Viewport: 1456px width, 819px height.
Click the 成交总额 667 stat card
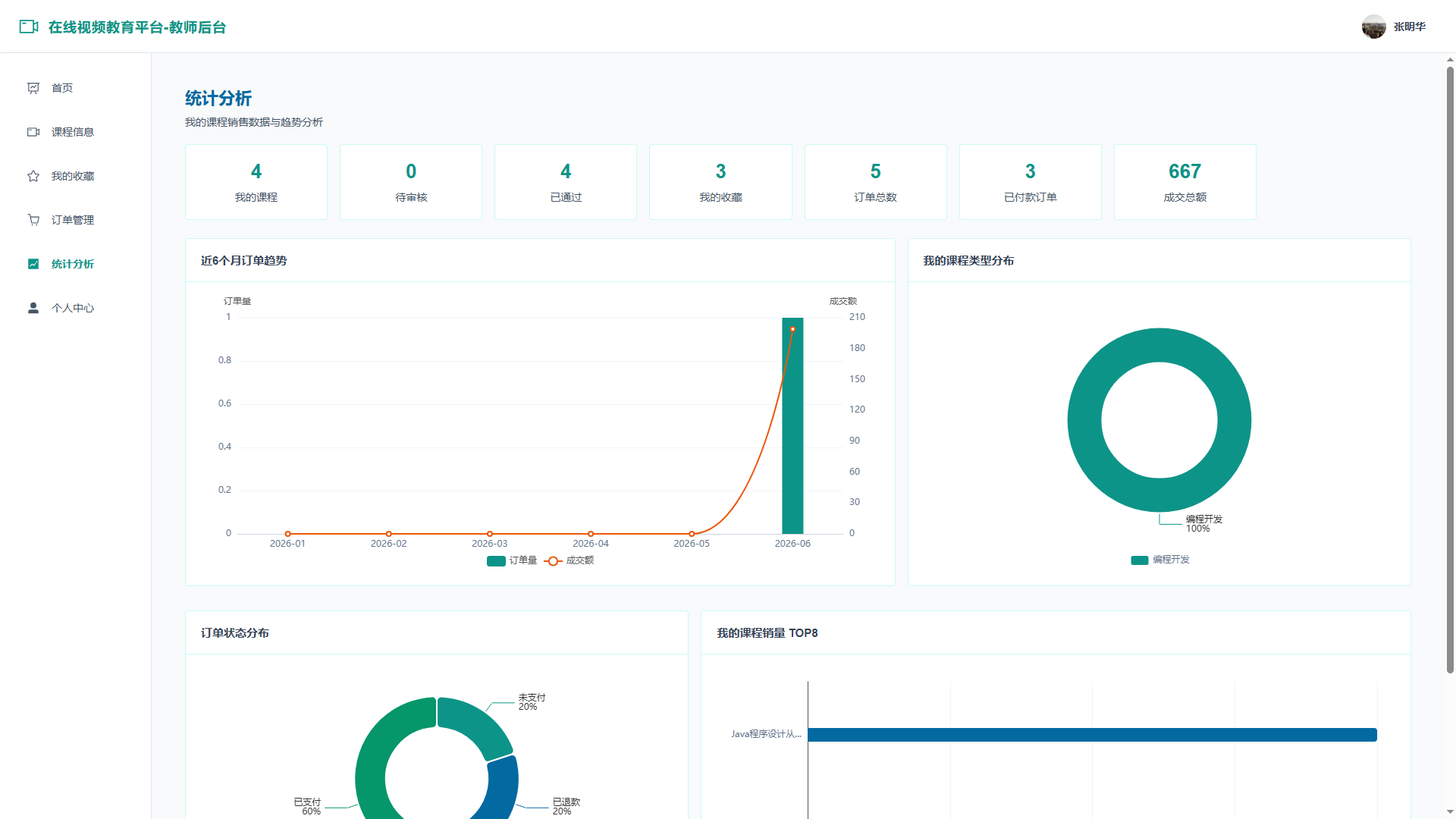point(1185,182)
